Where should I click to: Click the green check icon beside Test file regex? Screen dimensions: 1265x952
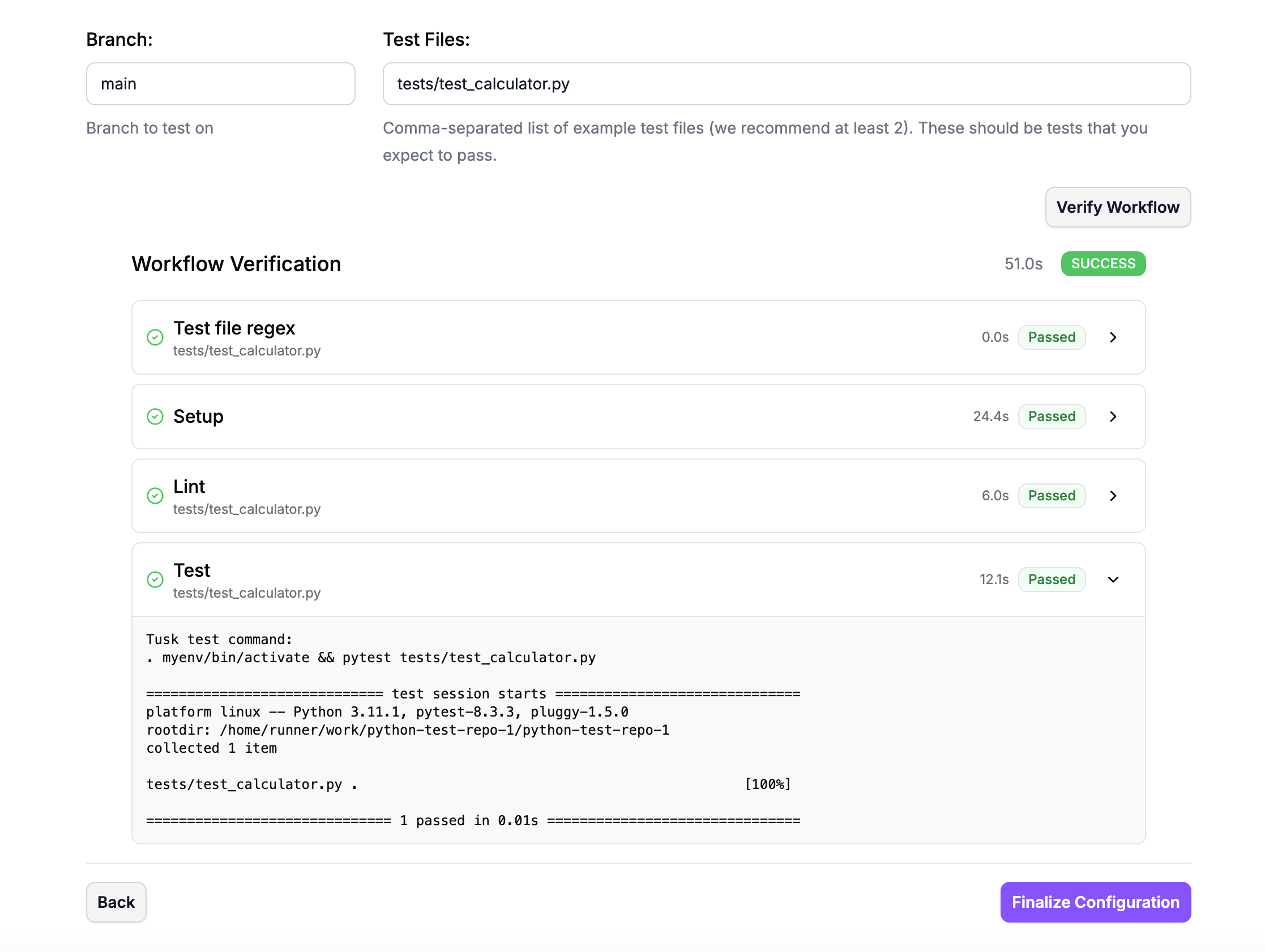(x=155, y=337)
